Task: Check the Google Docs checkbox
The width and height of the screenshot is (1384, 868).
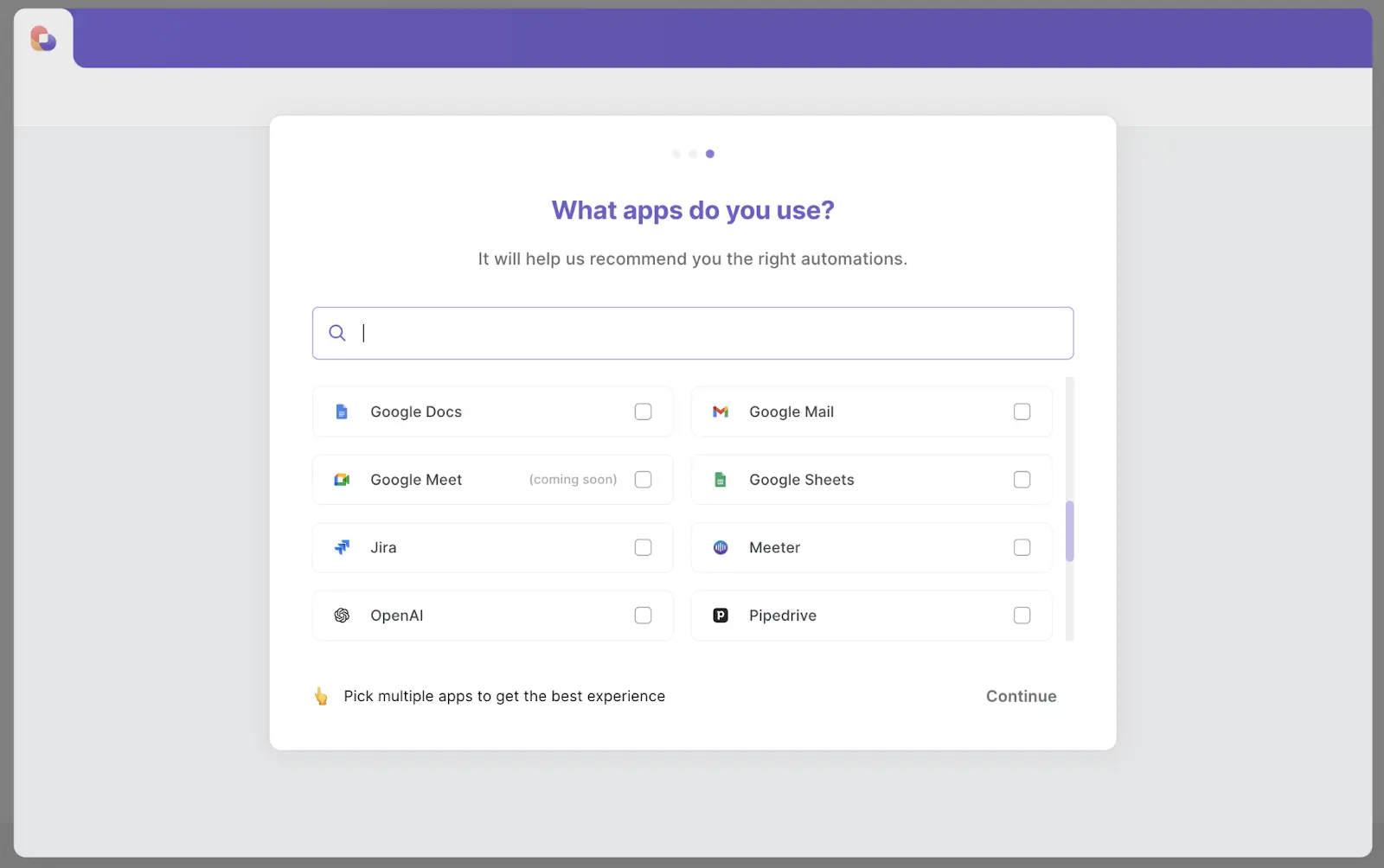Action: [644, 412]
